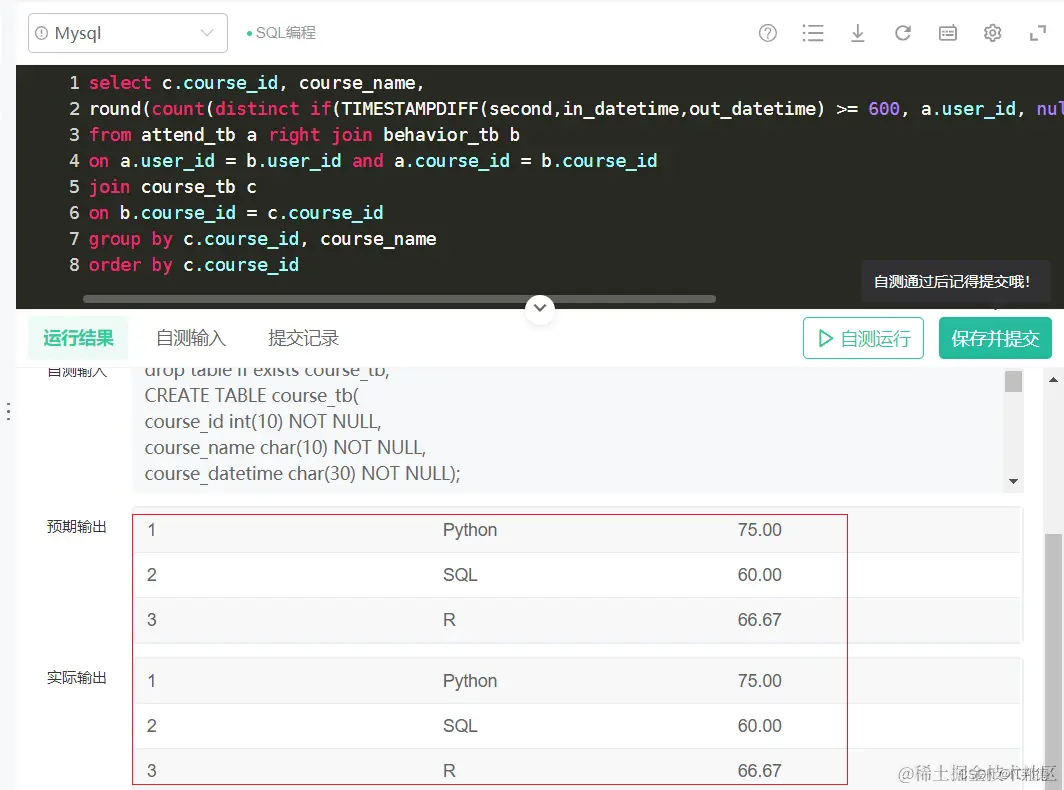
Task: Click code line 3 from attend_tb
Action: [x=305, y=135]
